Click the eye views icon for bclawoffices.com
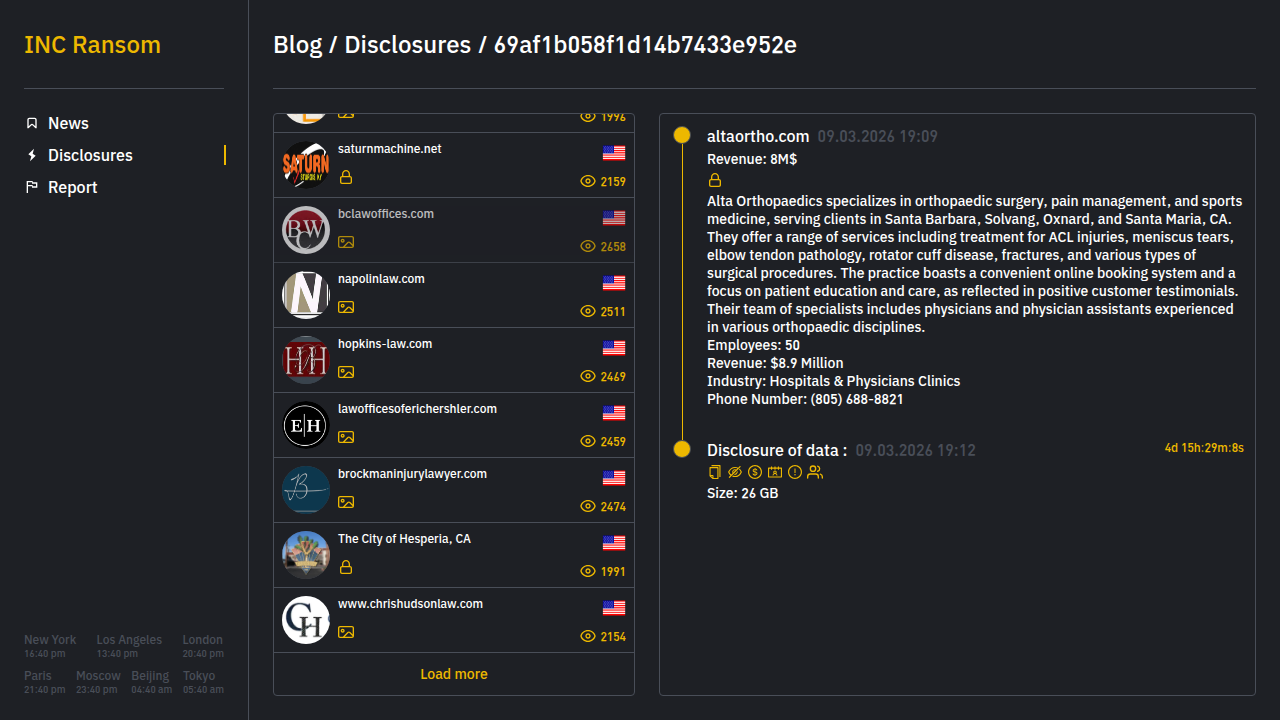The width and height of the screenshot is (1280, 720). click(x=588, y=246)
